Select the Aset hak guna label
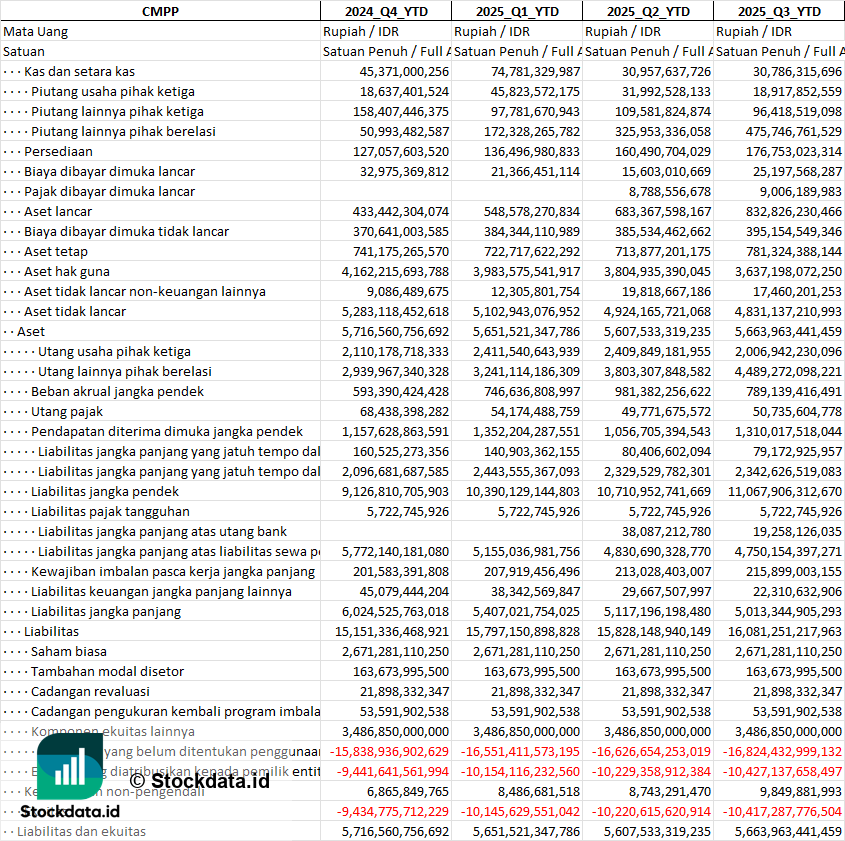This screenshot has height=841, width=845. [x=67, y=272]
